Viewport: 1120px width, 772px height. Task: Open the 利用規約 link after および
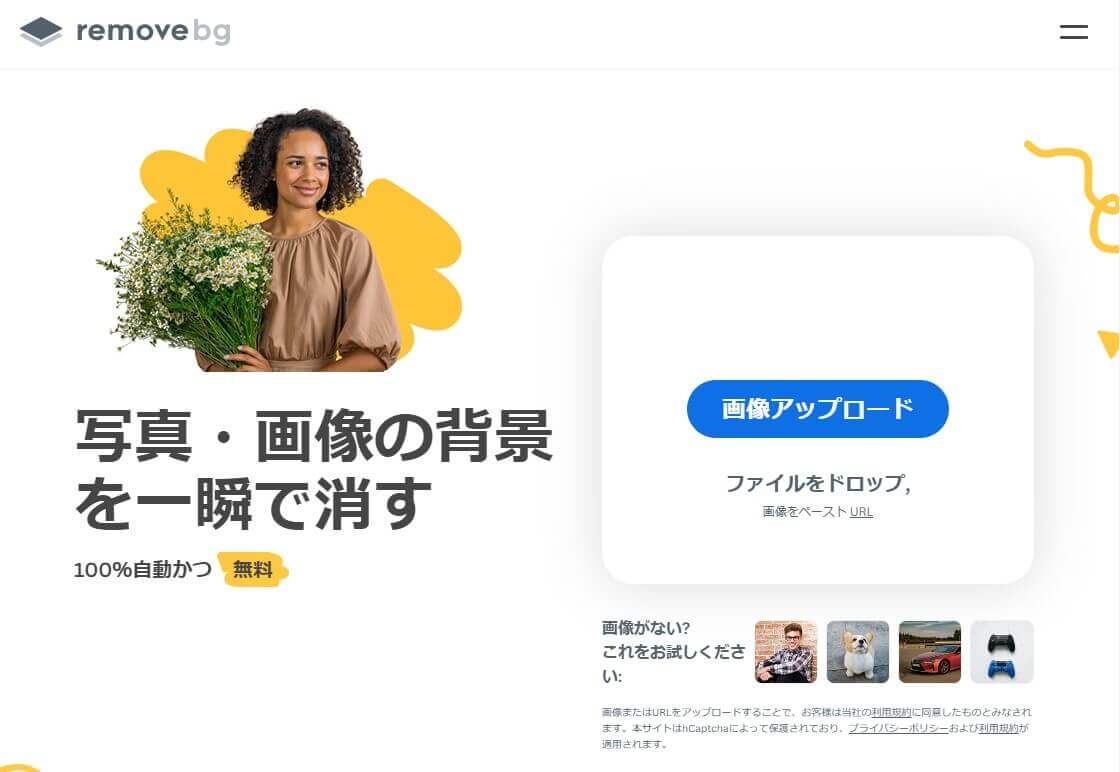(998, 728)
